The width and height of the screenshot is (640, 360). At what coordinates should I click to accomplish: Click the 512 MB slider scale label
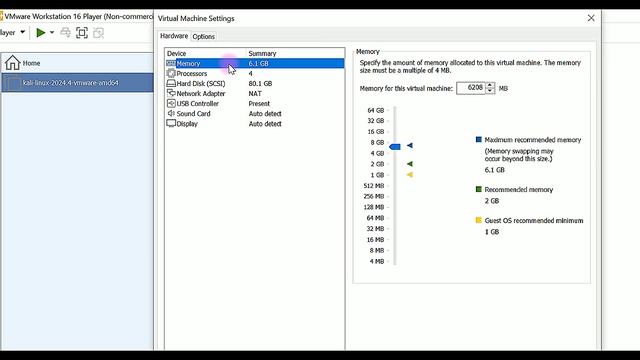pos(373,186)
